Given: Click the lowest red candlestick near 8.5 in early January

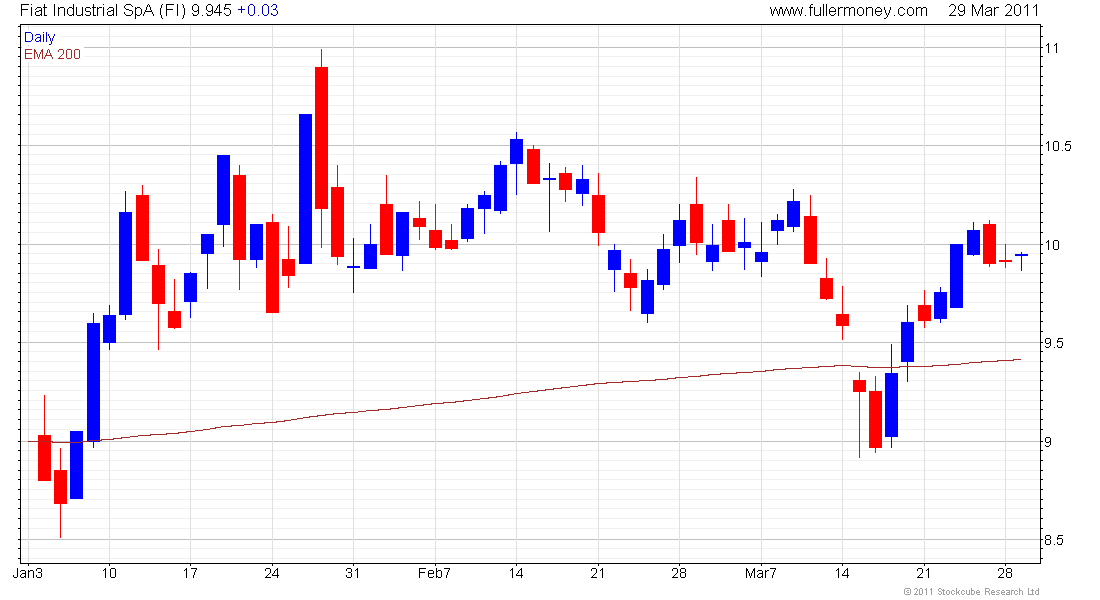Looking at the screenshot, I should click(60, 487).
